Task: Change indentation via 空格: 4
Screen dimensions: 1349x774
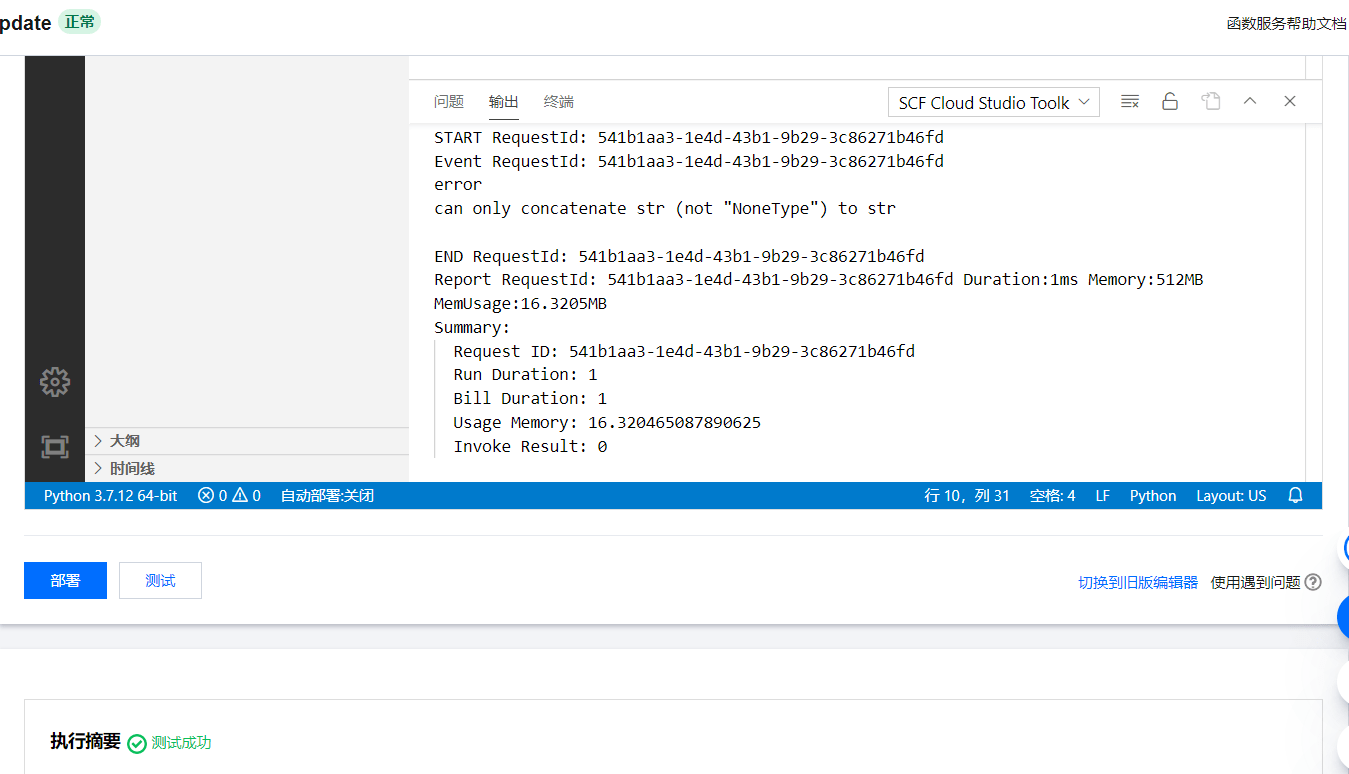Action: pos(1053,495)
